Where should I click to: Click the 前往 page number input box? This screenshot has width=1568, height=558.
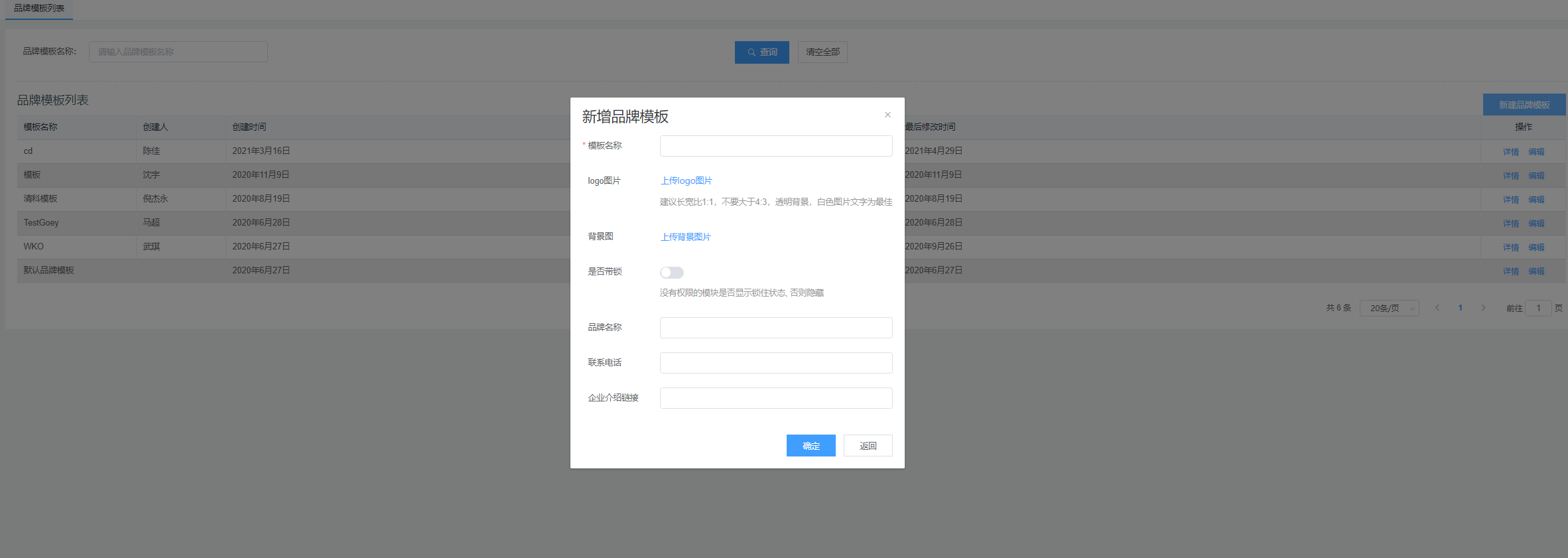tap(1537, 309)
